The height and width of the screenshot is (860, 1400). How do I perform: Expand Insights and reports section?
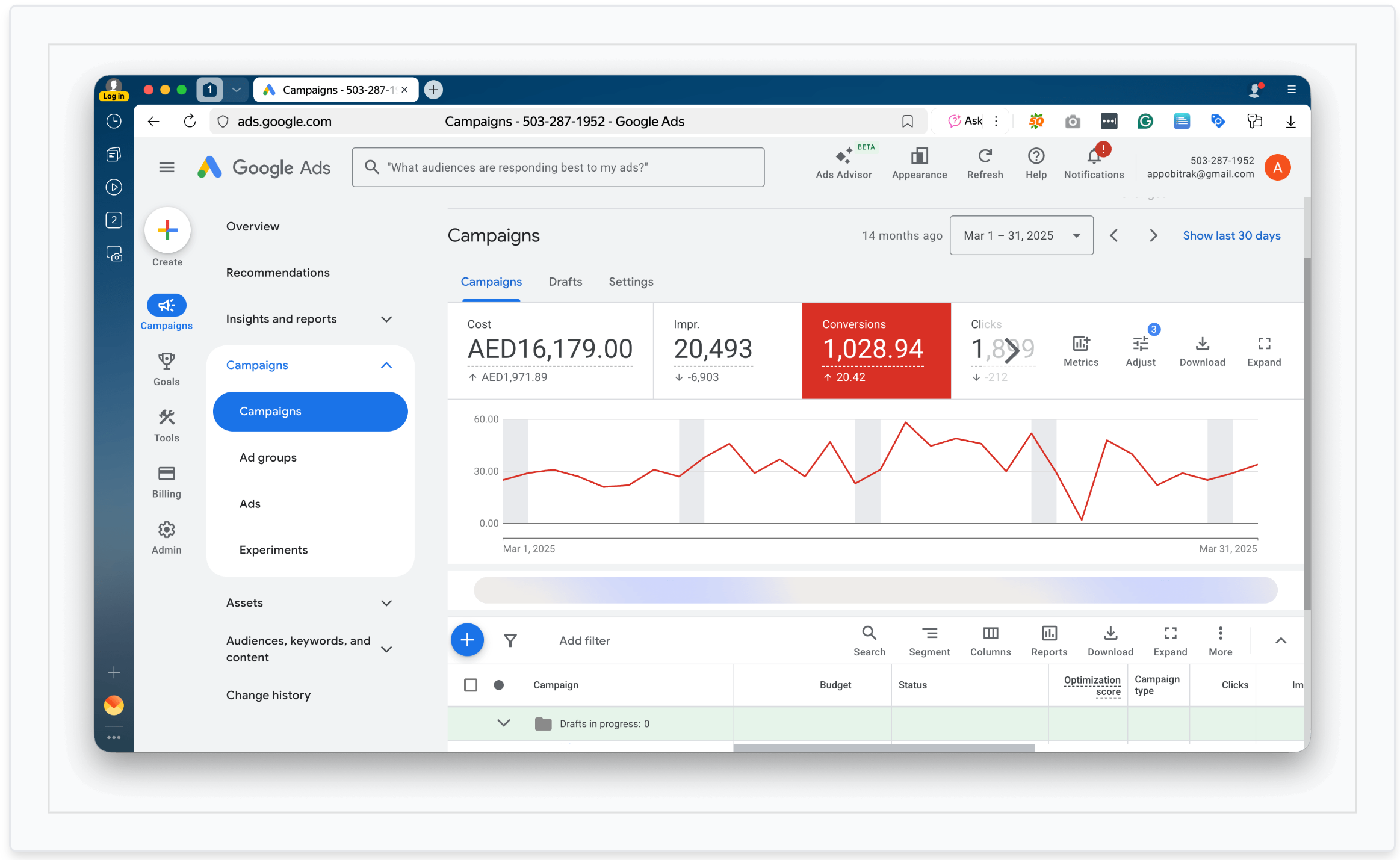point(386,319)
